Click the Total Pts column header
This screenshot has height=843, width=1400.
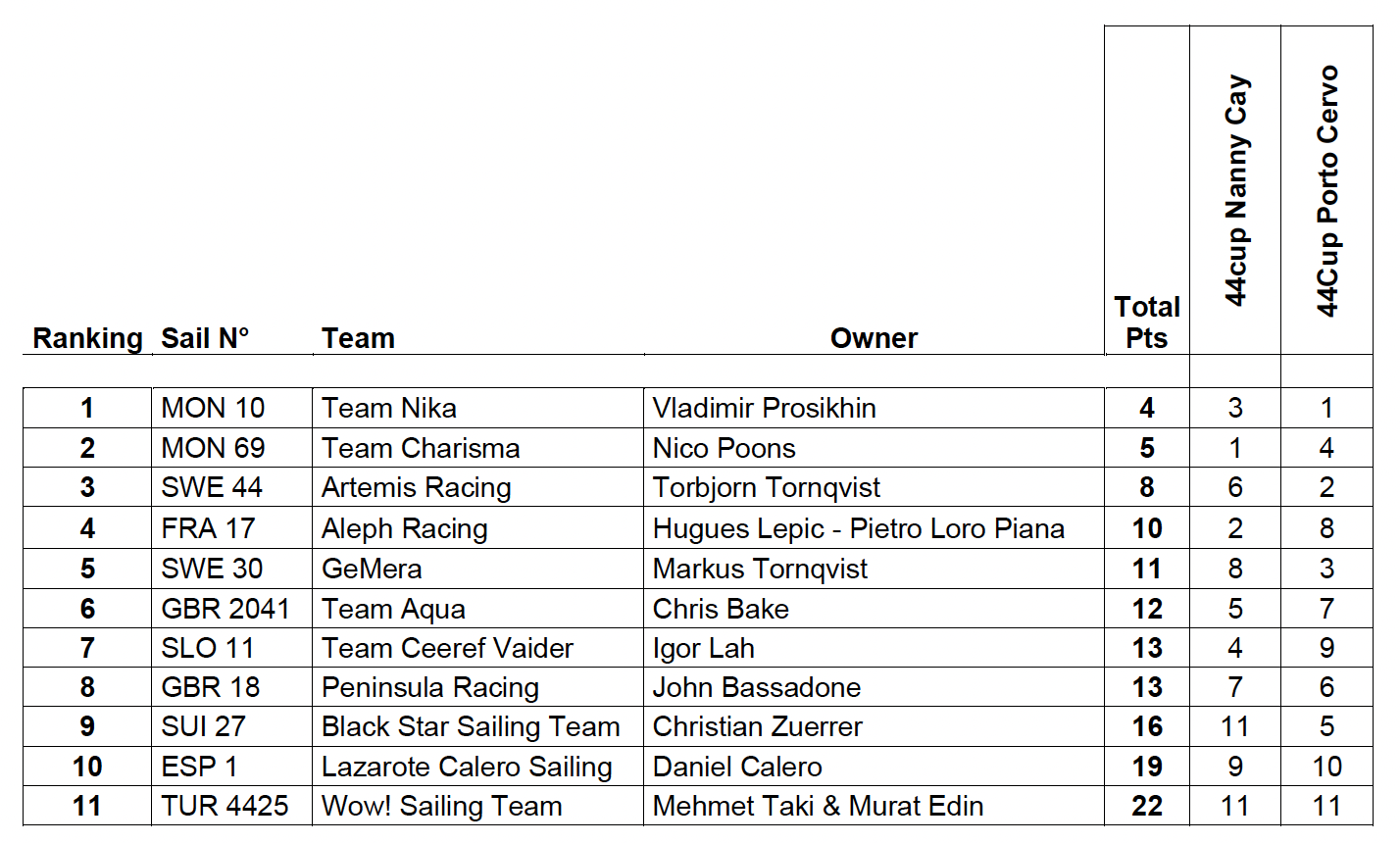pyautogui.click(x=1146, y=322)
